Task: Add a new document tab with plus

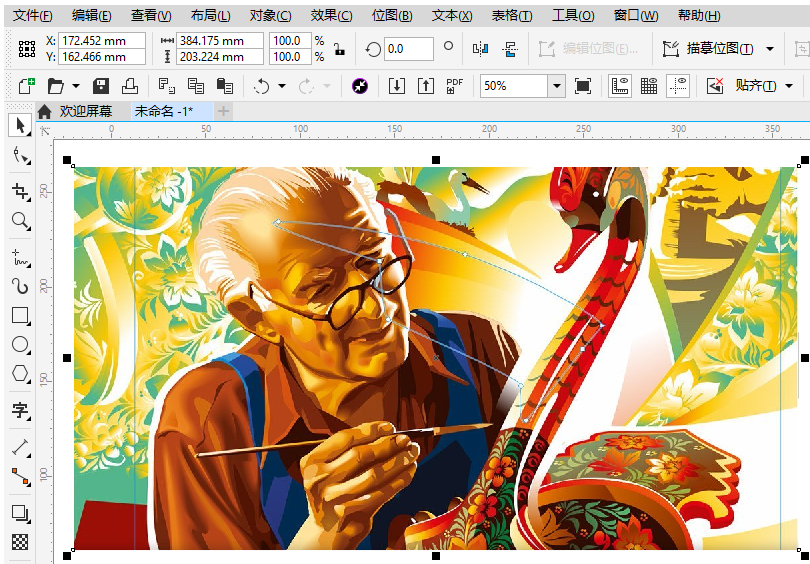Action: point(223,111)
